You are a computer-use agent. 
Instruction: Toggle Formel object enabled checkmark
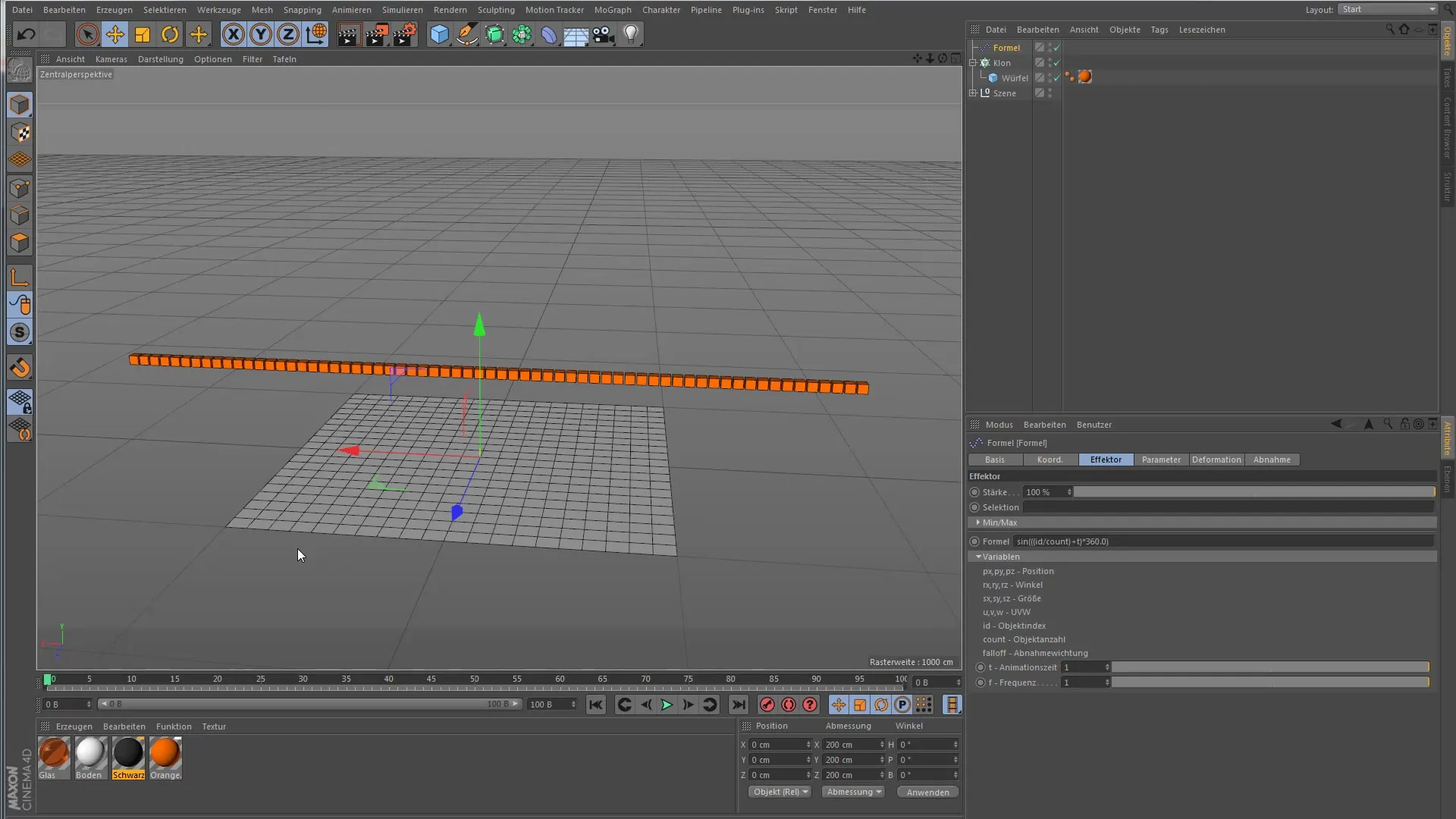[1057, 48]
